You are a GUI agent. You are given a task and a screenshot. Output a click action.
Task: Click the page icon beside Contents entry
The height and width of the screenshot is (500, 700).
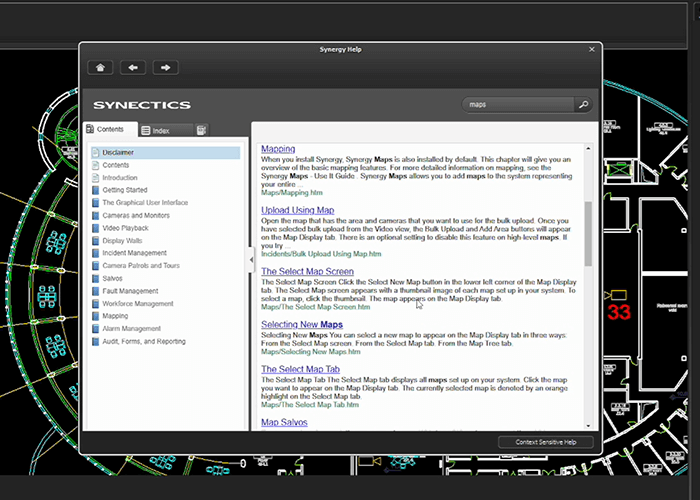(x=95, y=165)
